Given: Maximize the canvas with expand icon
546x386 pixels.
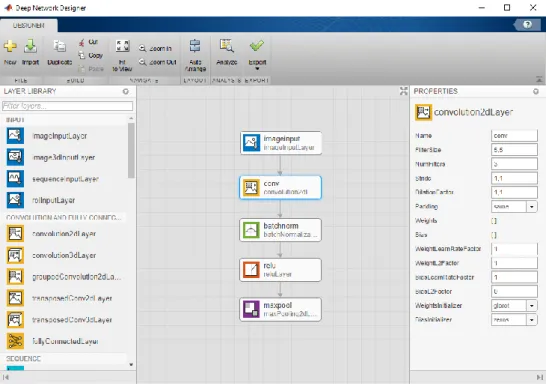Looking at the screenshot, I should pos(404,91).
